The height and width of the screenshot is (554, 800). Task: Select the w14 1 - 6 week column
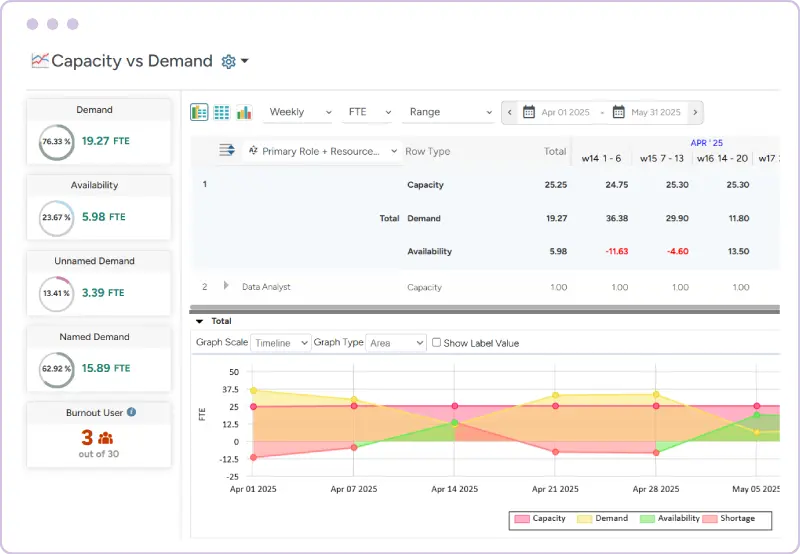tap(601, 158)
